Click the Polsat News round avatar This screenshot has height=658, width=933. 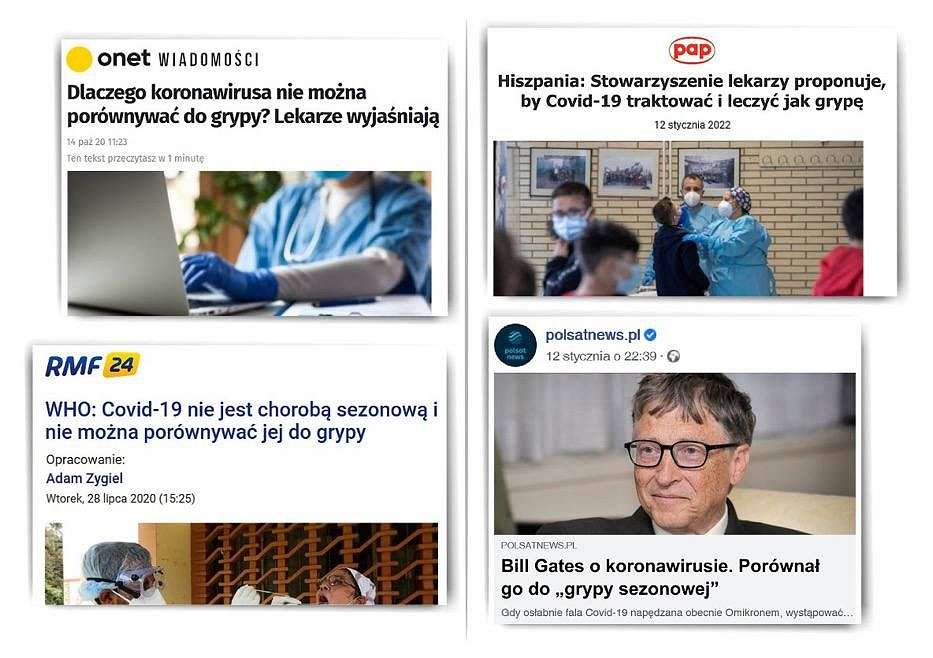515,345
